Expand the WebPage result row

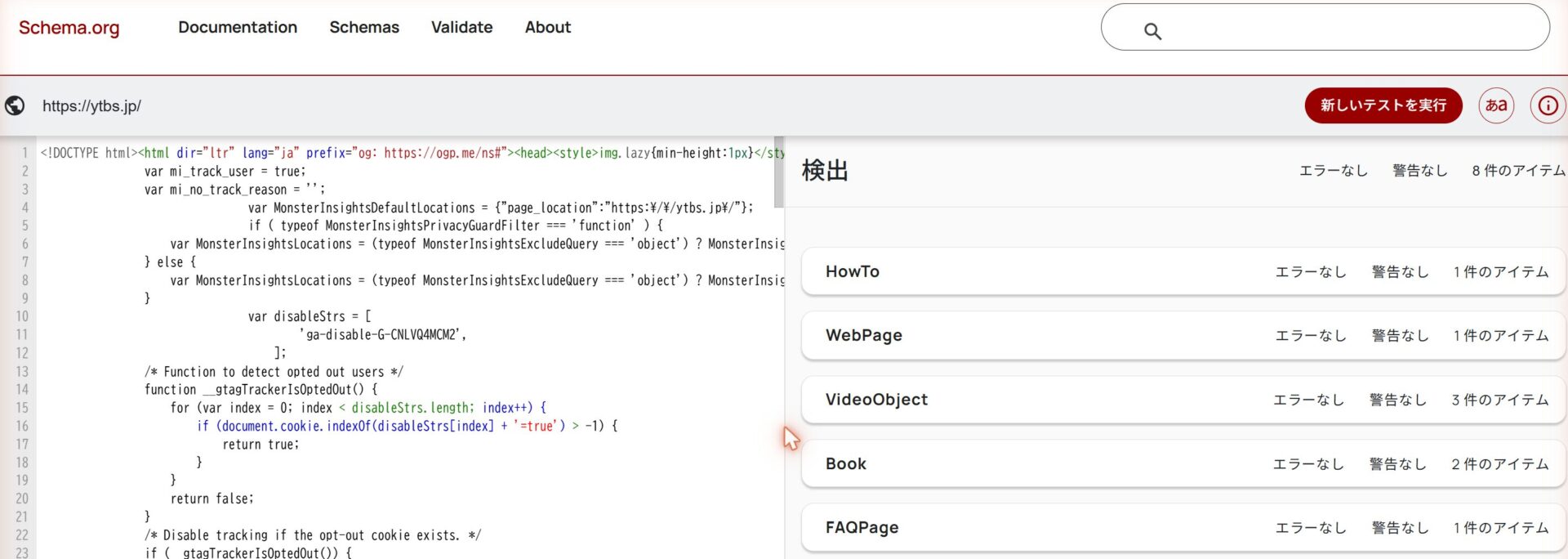click(1183, 335)
